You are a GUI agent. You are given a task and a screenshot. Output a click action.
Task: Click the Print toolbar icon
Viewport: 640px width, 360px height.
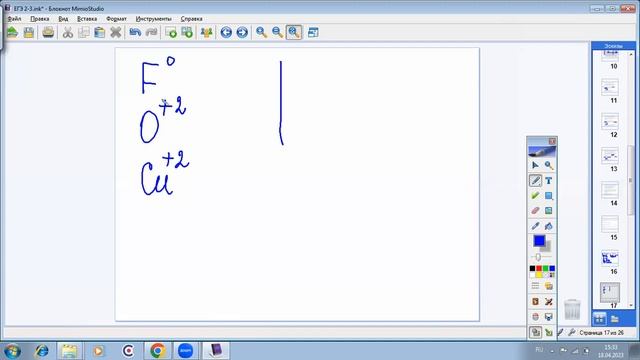[48, 32]
